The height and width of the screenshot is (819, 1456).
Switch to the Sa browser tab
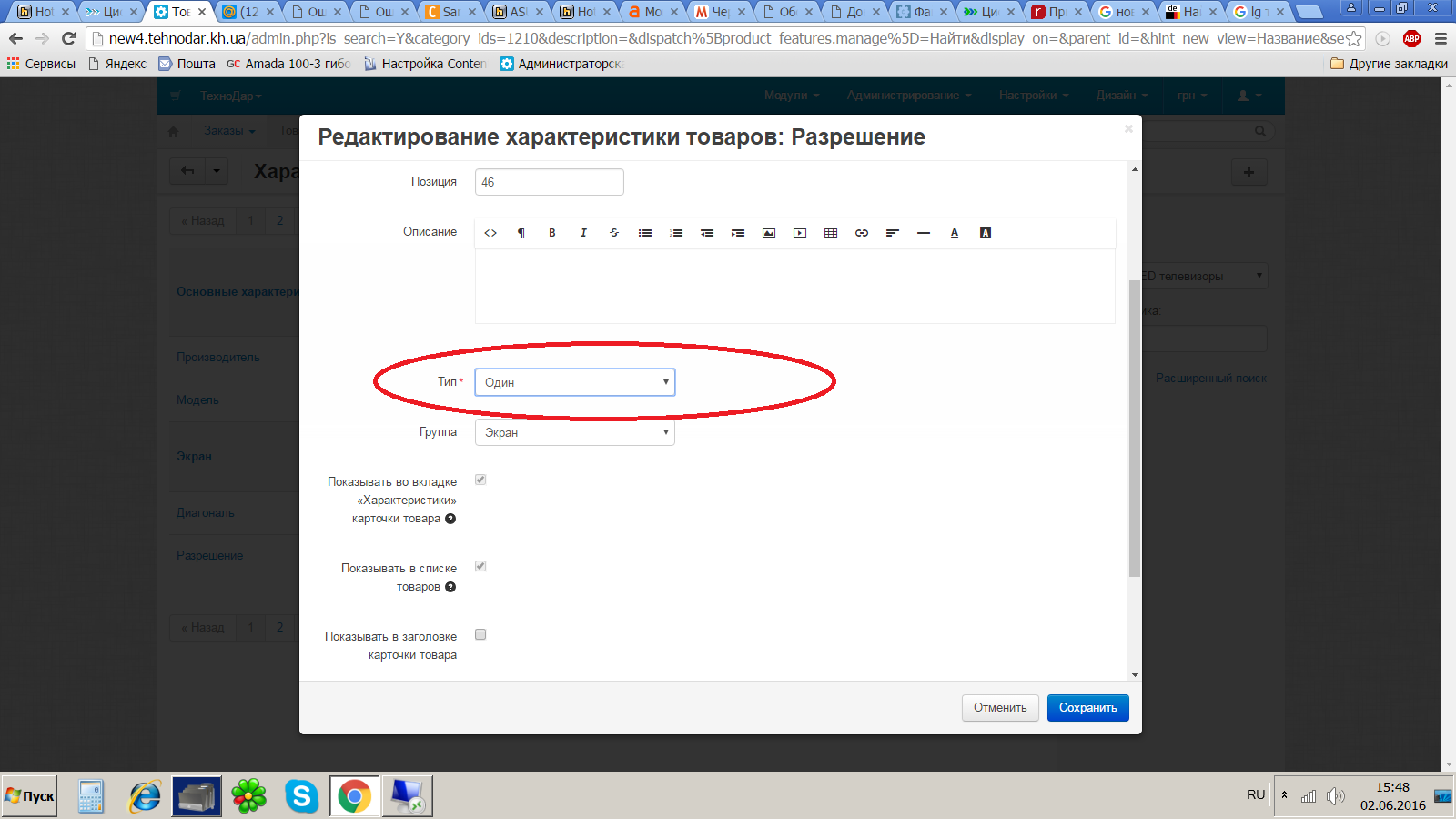click(x=450, y=12)
